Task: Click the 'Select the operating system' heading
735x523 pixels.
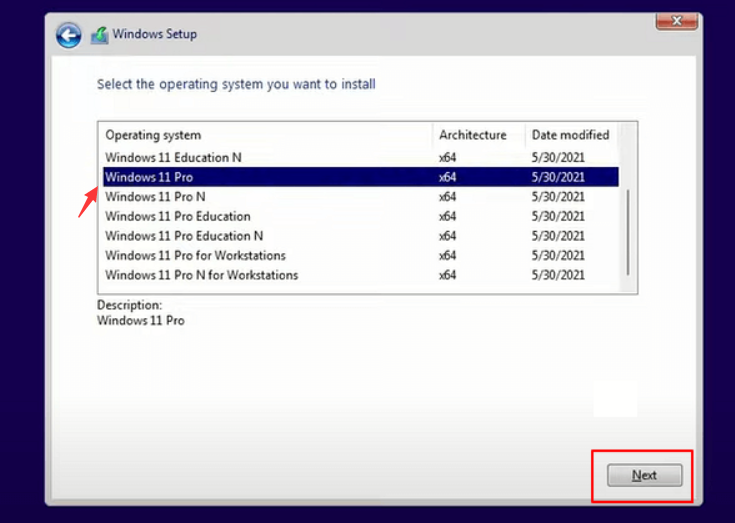Action: [236, 85]
